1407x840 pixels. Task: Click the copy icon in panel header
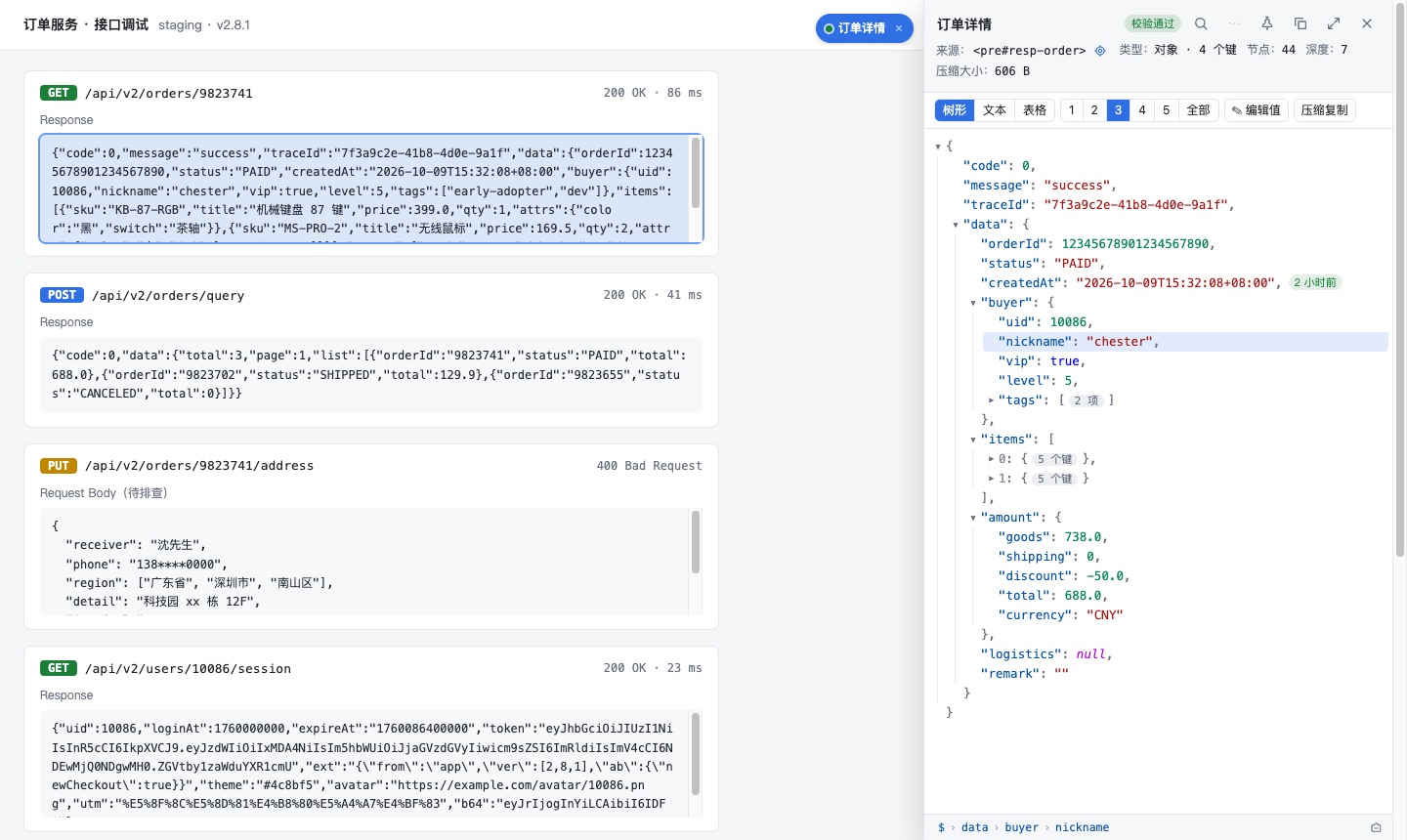1300,23
